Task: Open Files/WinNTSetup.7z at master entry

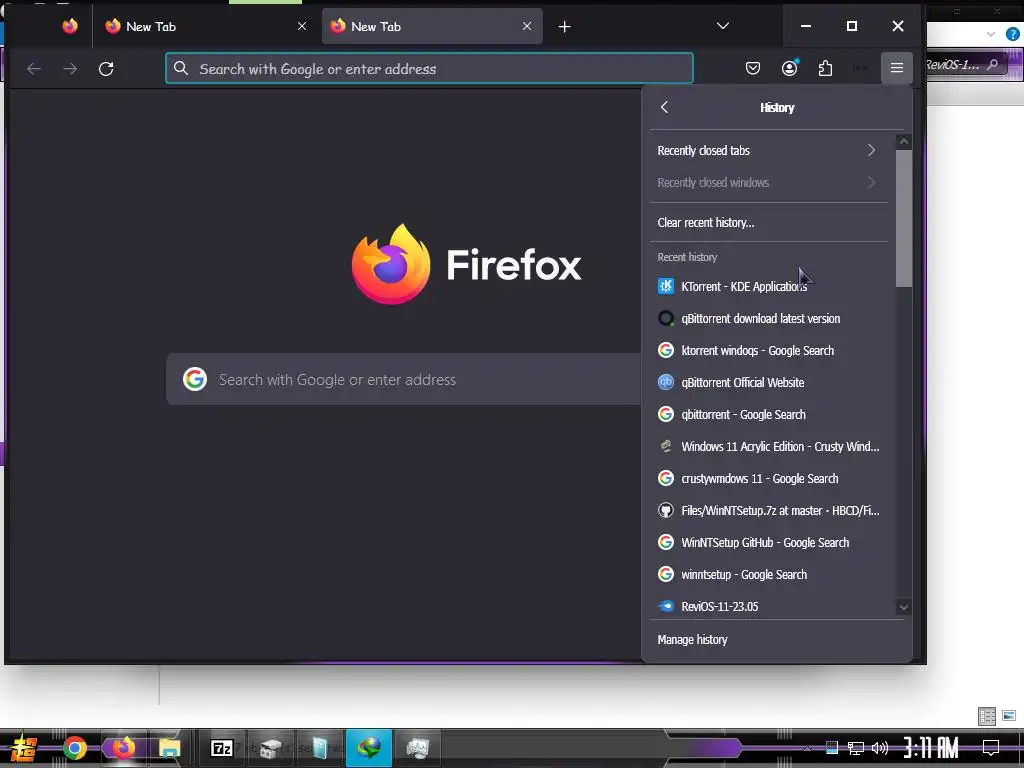Action: 769,511
